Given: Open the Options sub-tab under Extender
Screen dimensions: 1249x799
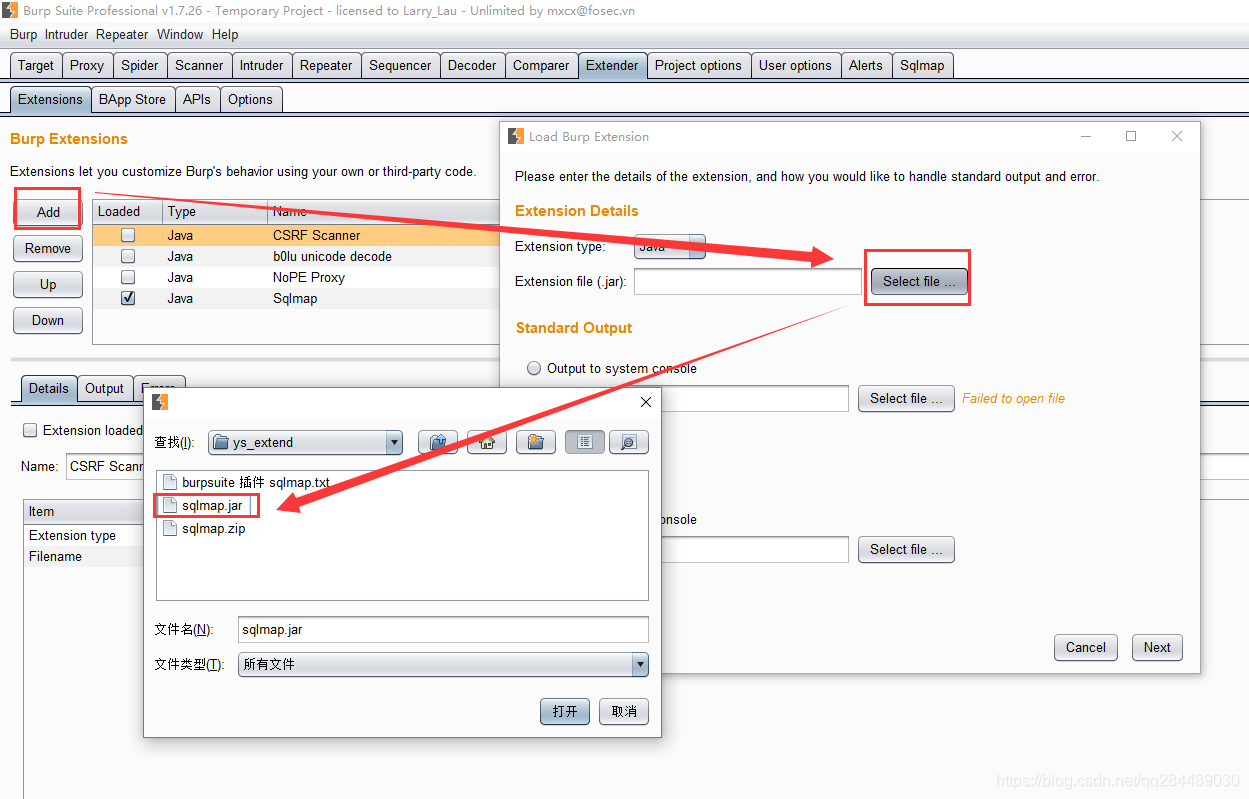Looking at the screenshot, I should coord(250,99).
